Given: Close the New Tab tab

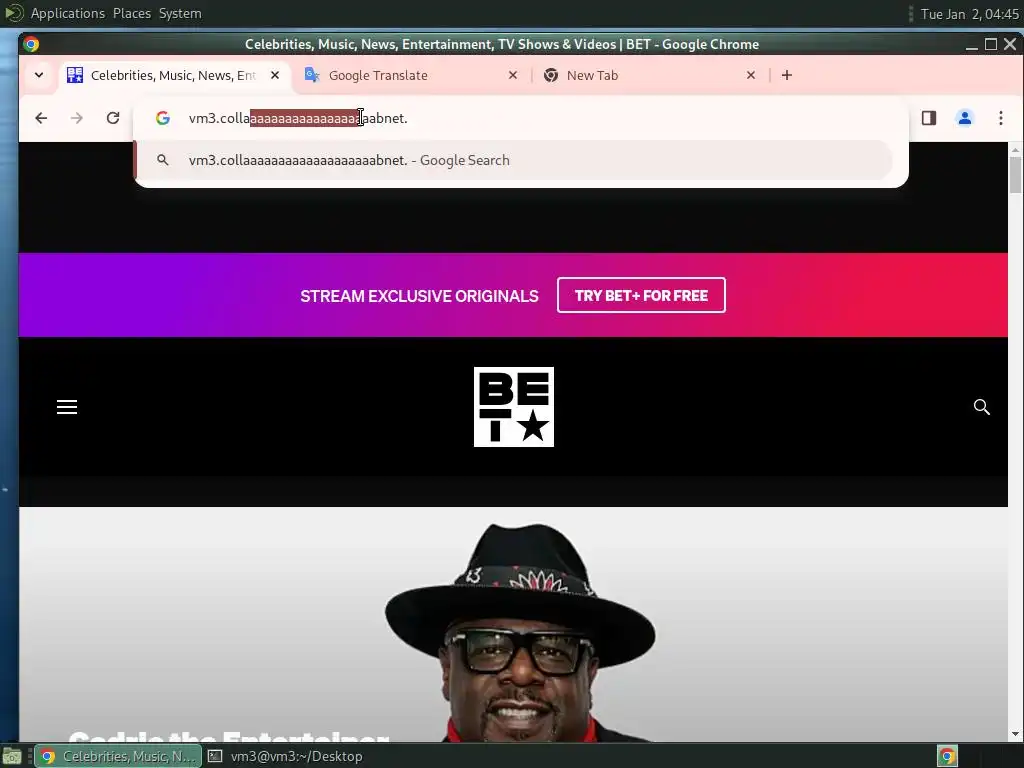Looking at the screenshot, I should click(x=751, y=75).
